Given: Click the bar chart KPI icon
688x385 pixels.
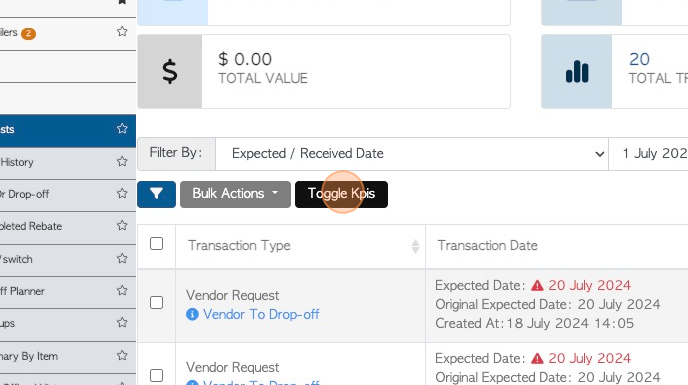Looking at the screenshot, I should (x=577, y=72).
